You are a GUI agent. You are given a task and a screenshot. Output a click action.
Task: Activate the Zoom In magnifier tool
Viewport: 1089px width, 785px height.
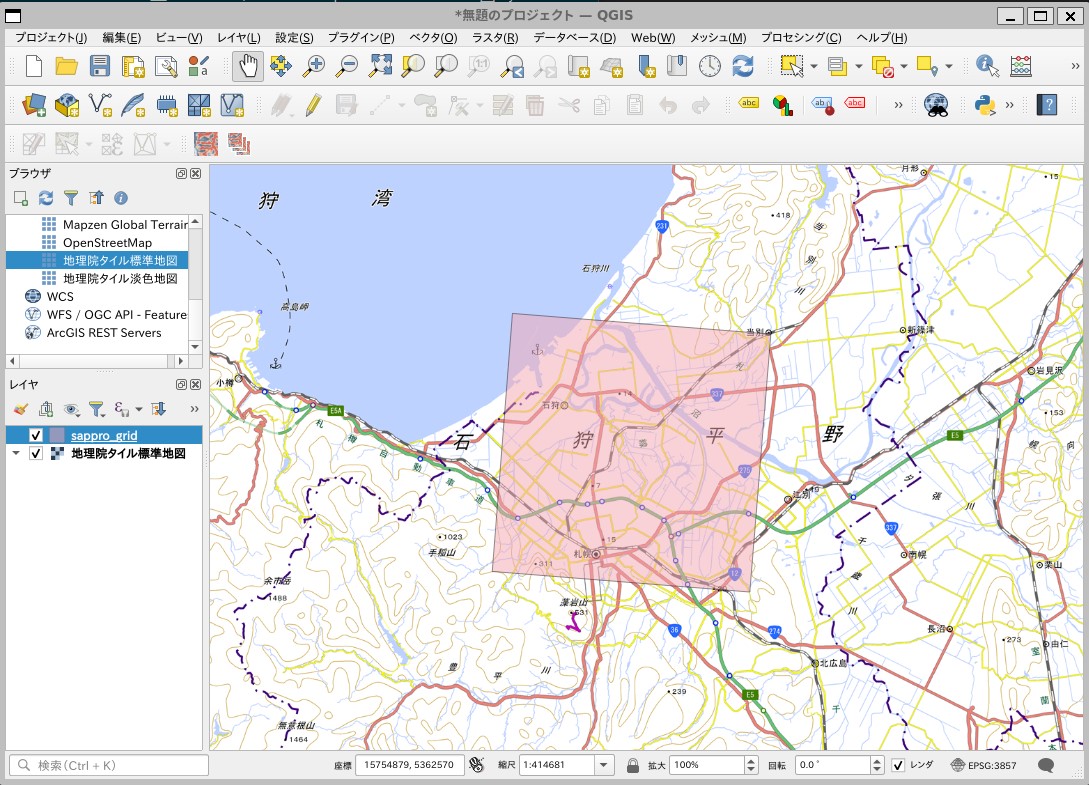coord(314,67)
